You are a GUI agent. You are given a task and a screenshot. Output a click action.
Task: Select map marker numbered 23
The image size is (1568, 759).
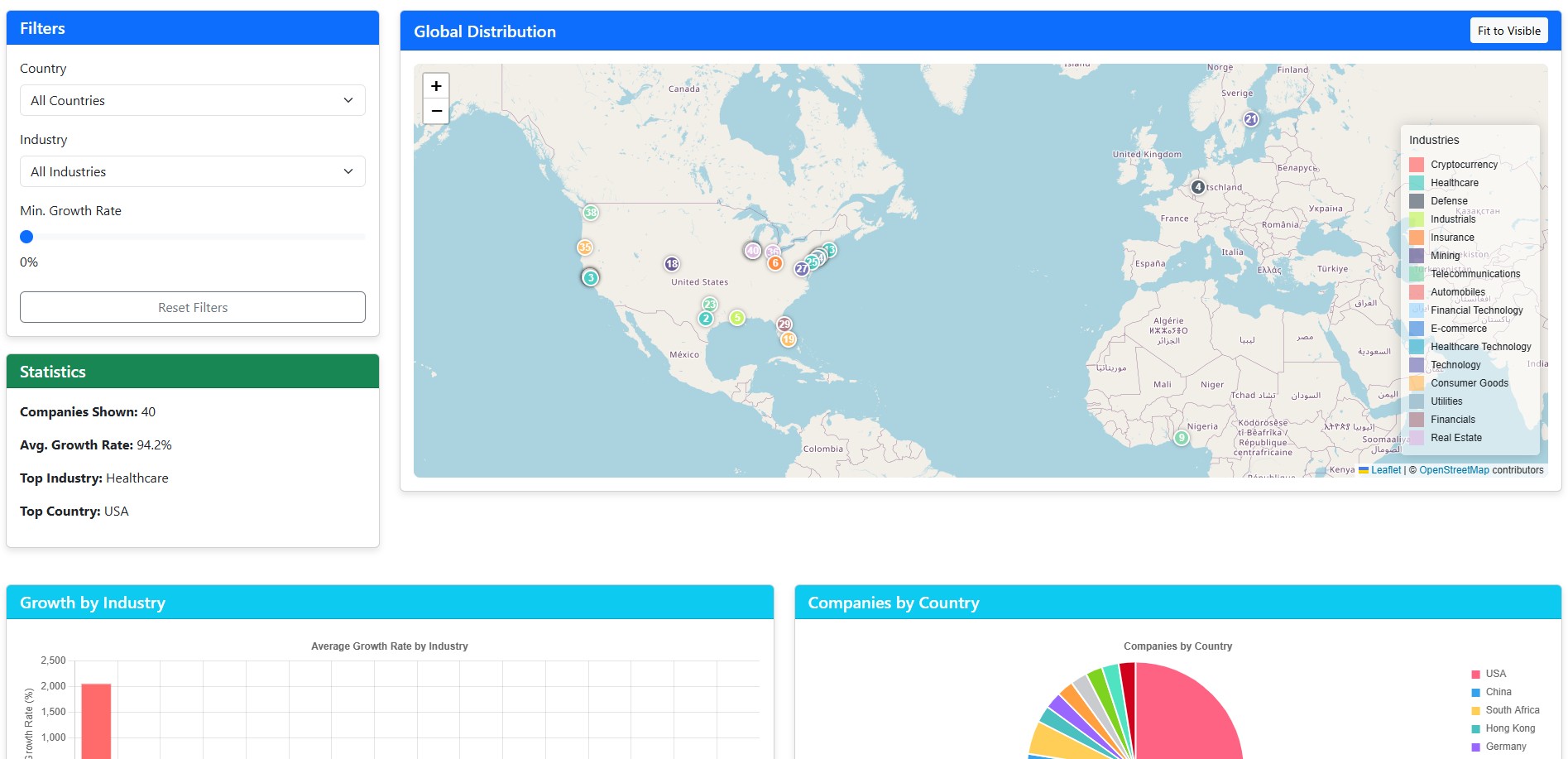[710, 305]
